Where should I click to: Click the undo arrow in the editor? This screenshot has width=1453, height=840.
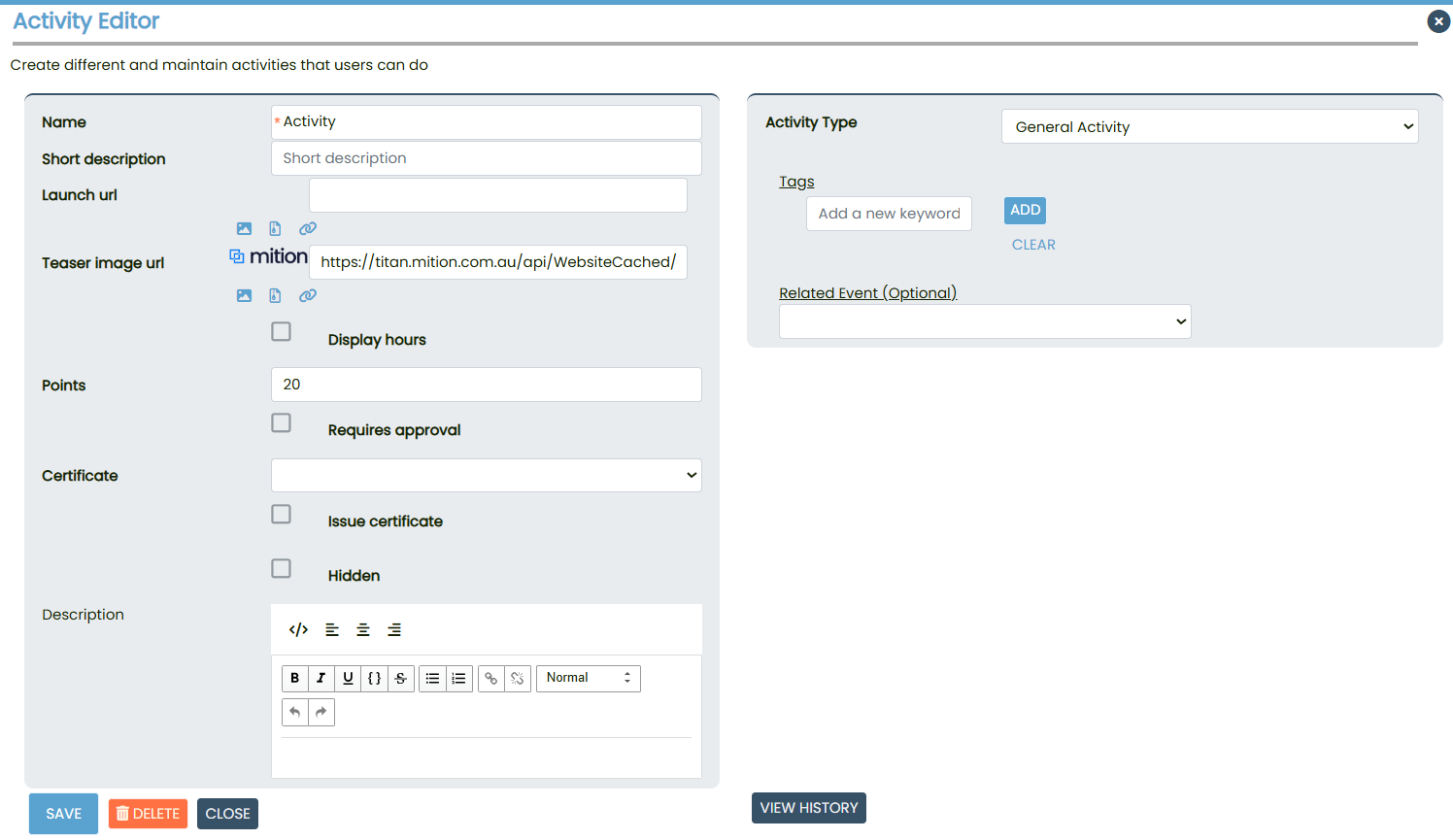click(x=295, y=713)
